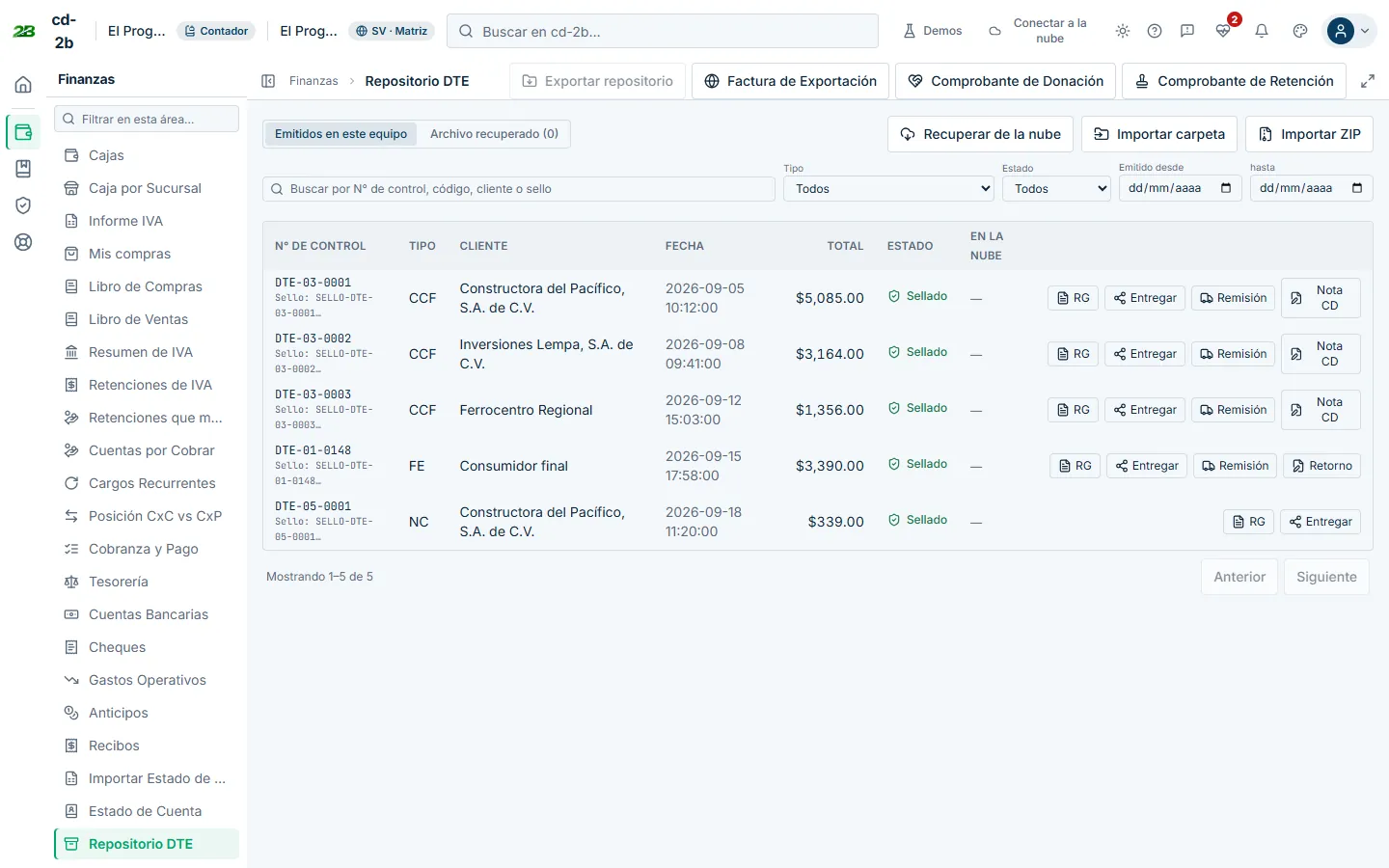Viewport: 1389px width, 868px height.
Task: Open the help question mark icon
Action: (x=1155, y=31)
